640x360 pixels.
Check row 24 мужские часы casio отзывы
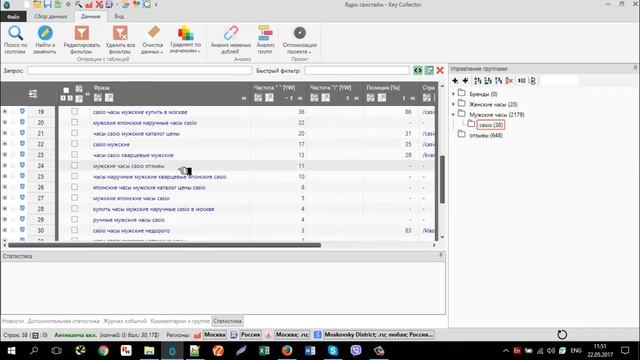pos(74,165)
